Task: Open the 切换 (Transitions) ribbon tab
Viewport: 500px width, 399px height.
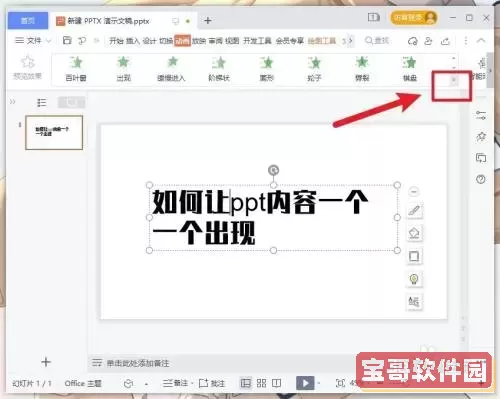Action: point(166,41)
